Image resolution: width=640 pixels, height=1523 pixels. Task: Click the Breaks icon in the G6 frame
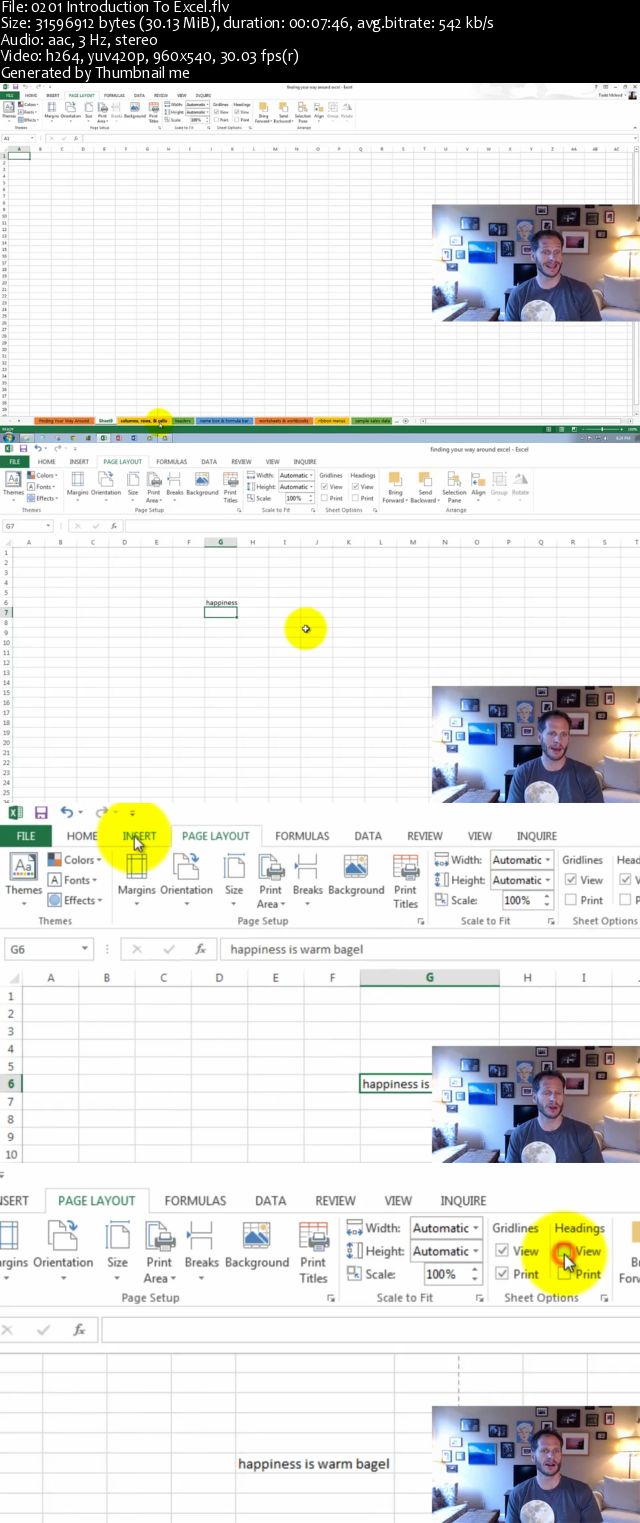307,866
